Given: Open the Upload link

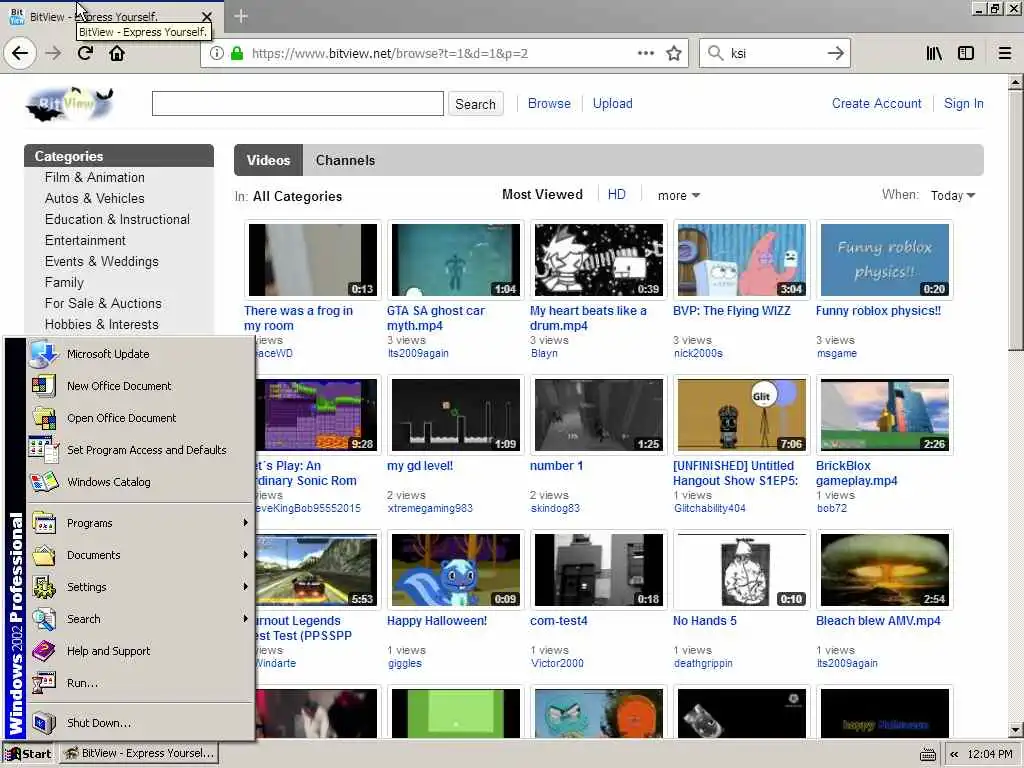Looking at the screenshot, I should pos(613,103).
